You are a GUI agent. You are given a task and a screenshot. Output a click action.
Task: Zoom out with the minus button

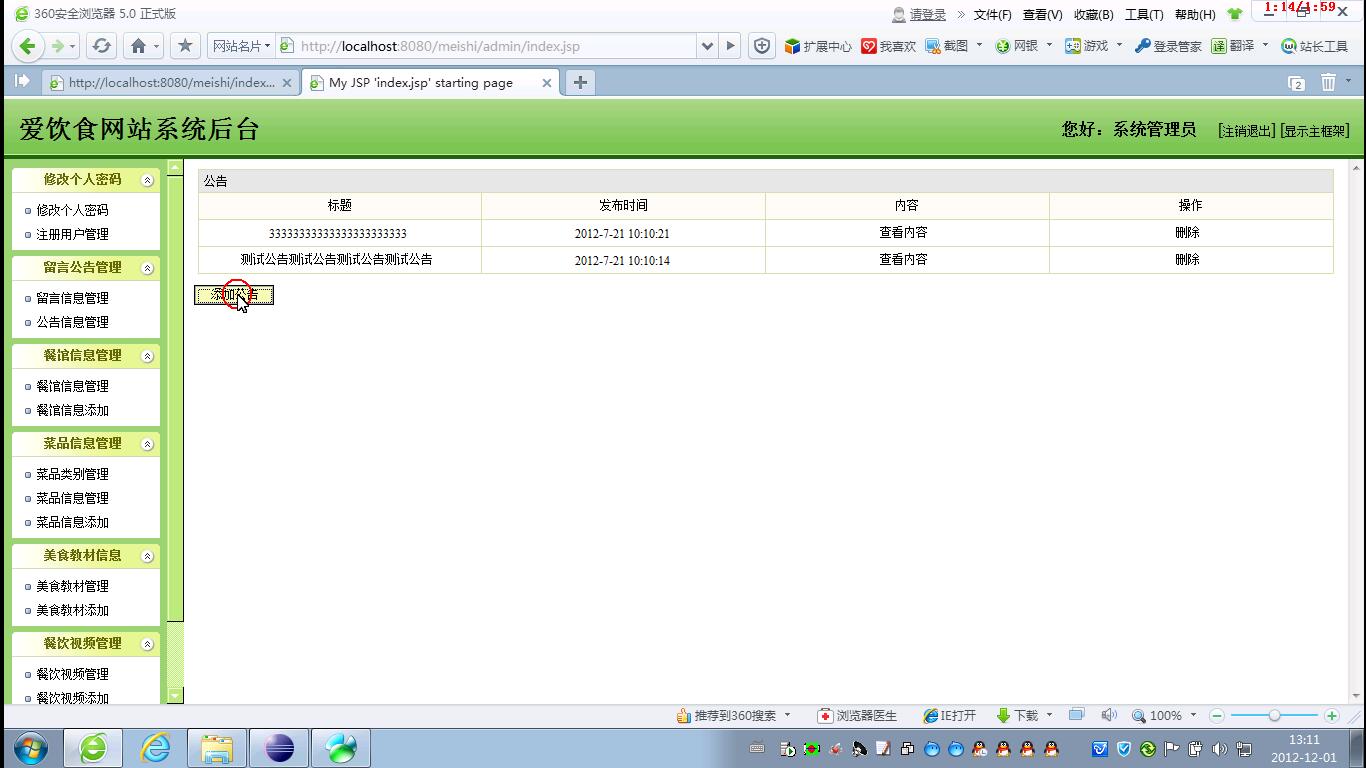tap(1217, 715)
